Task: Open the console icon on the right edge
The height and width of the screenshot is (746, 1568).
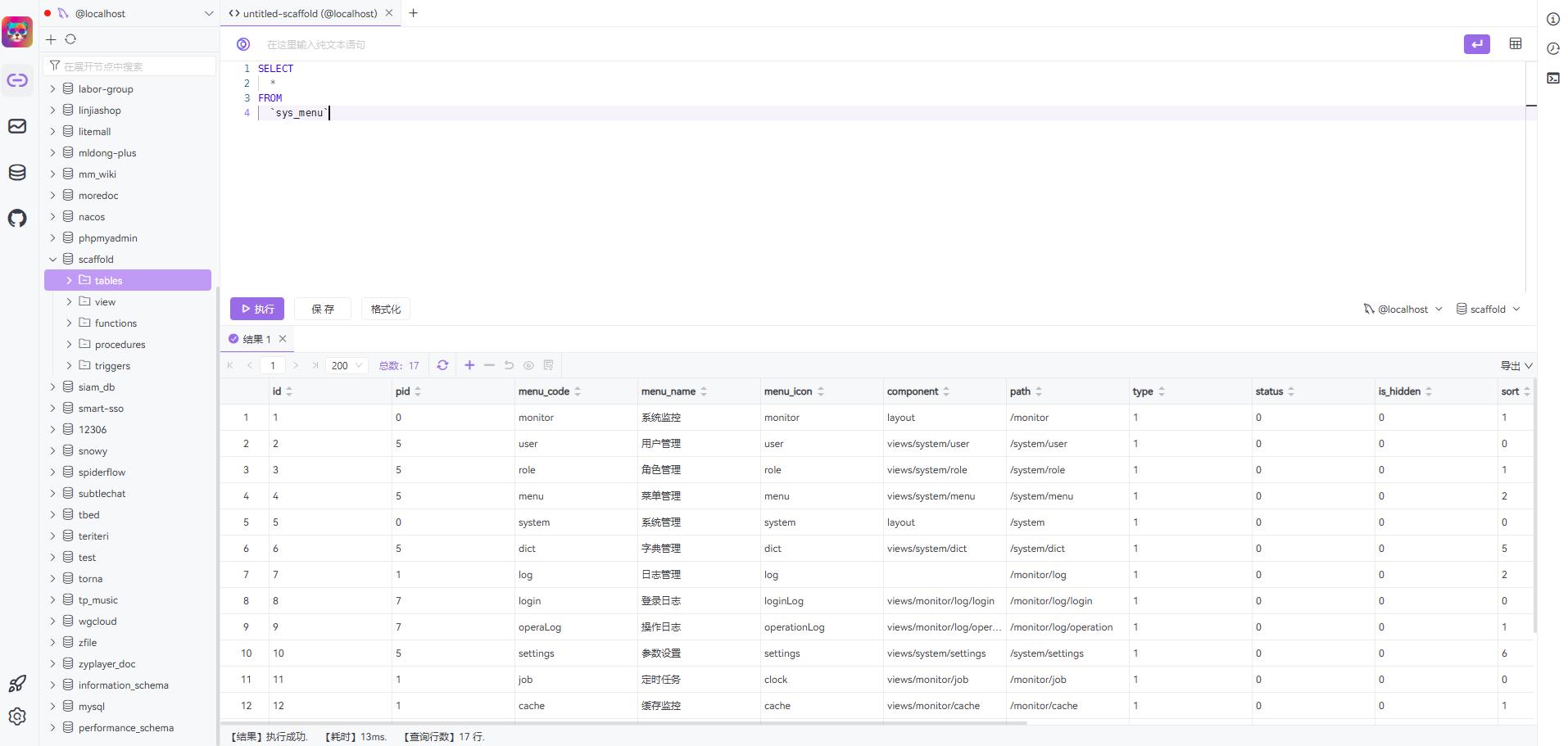Action: click(x=1552, y=79)
